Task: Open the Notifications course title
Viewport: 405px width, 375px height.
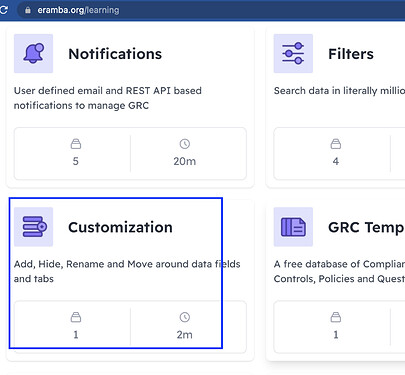Action: click(x=115, y=54)
